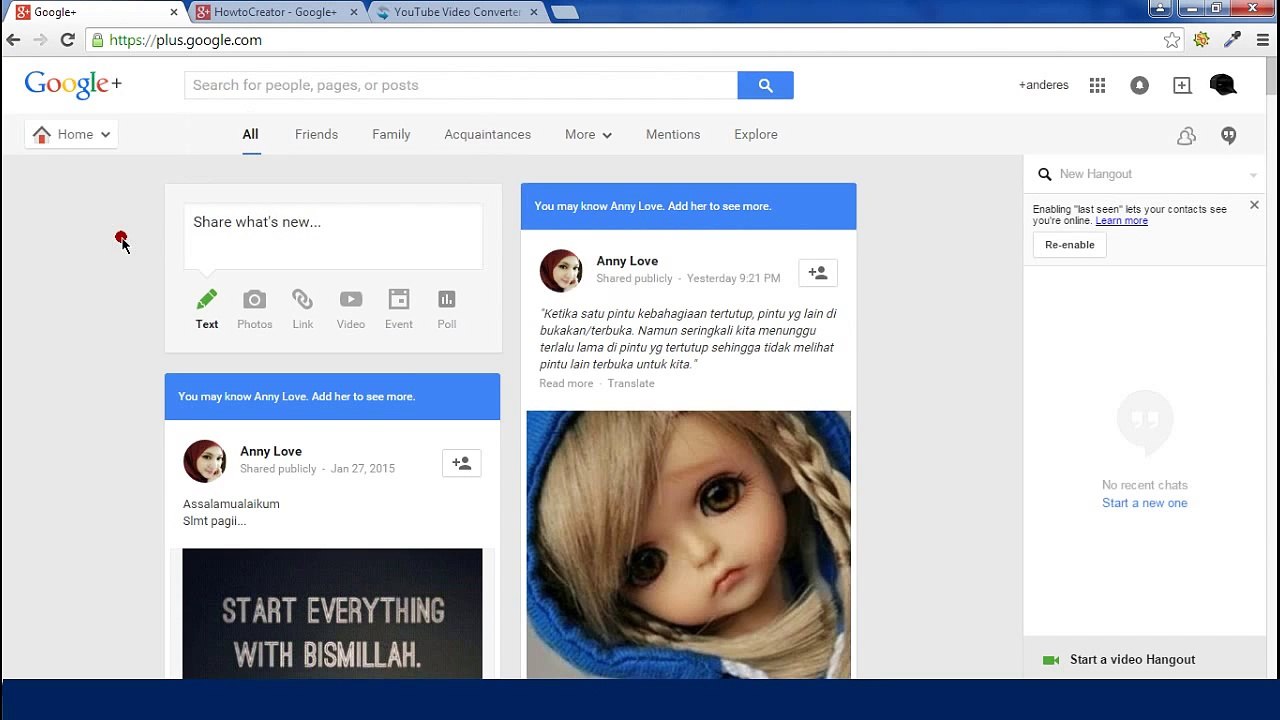Image resolution: width=1280 pixels, height=720 pixels.
Task: Open the New Hangout dropdown arrow
Action: pyautogui.click(x=1253, y=175)
